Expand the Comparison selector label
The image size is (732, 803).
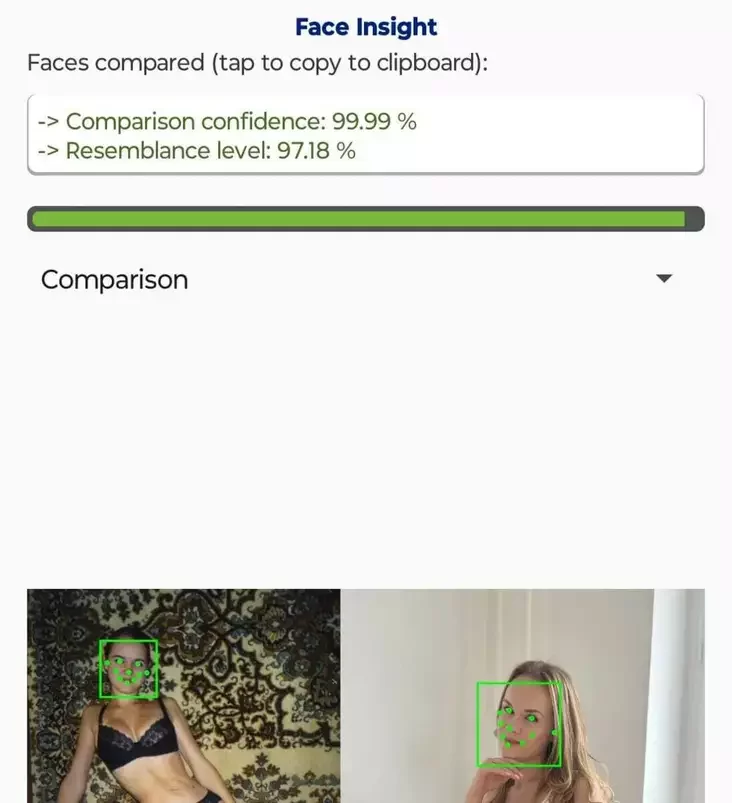point(115,280)
